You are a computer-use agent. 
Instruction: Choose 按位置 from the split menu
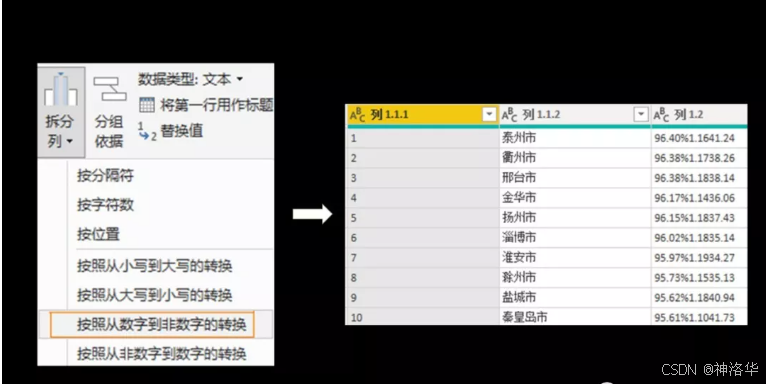(98, 234)
